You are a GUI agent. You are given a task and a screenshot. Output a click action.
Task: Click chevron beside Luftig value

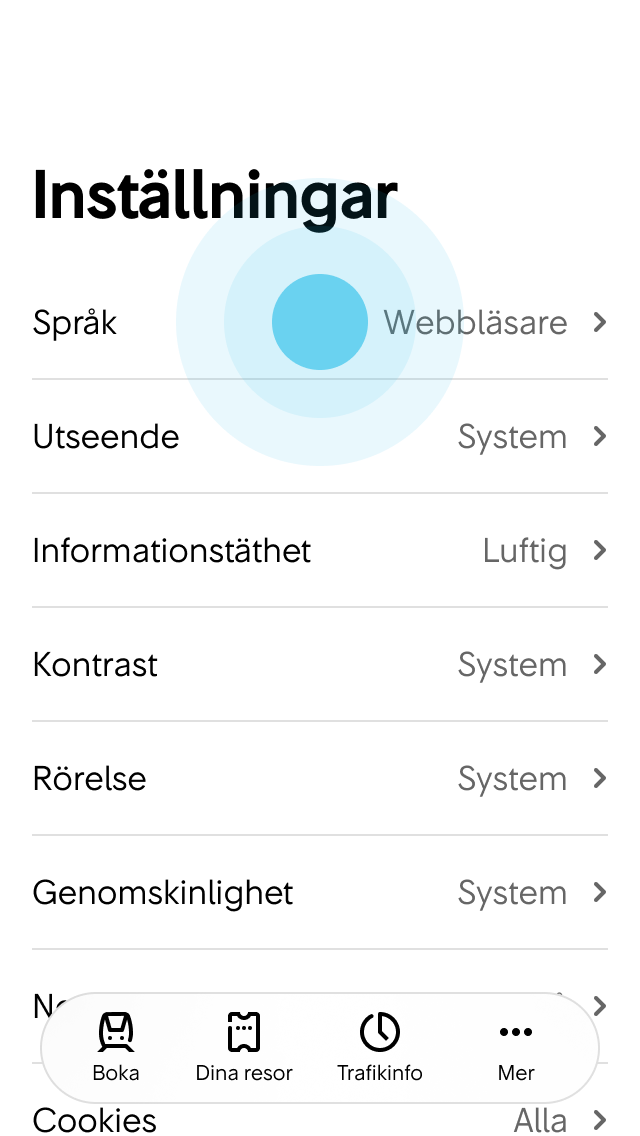[599, 551]
